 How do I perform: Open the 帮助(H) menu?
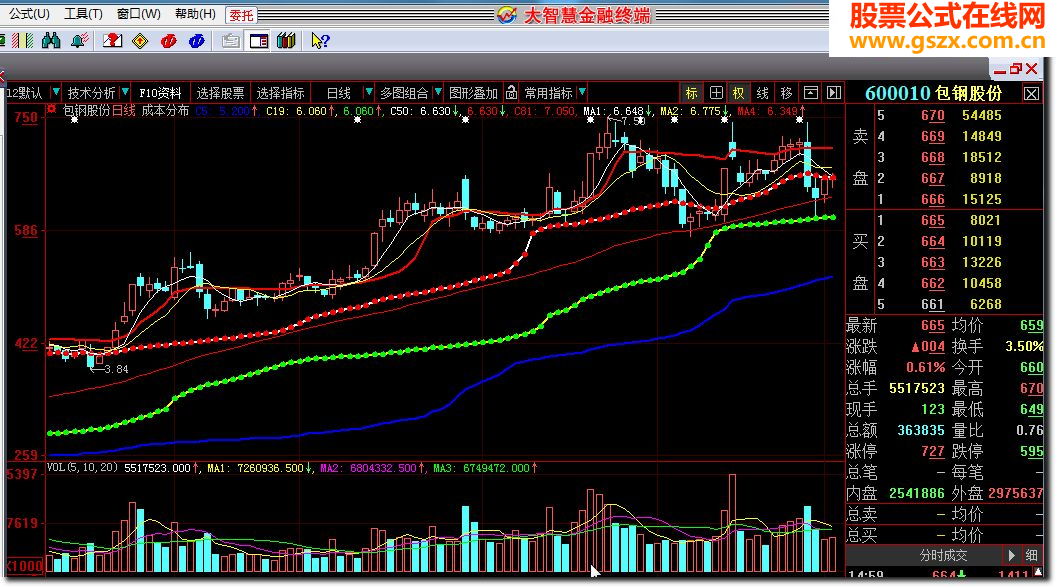[195, 13]
